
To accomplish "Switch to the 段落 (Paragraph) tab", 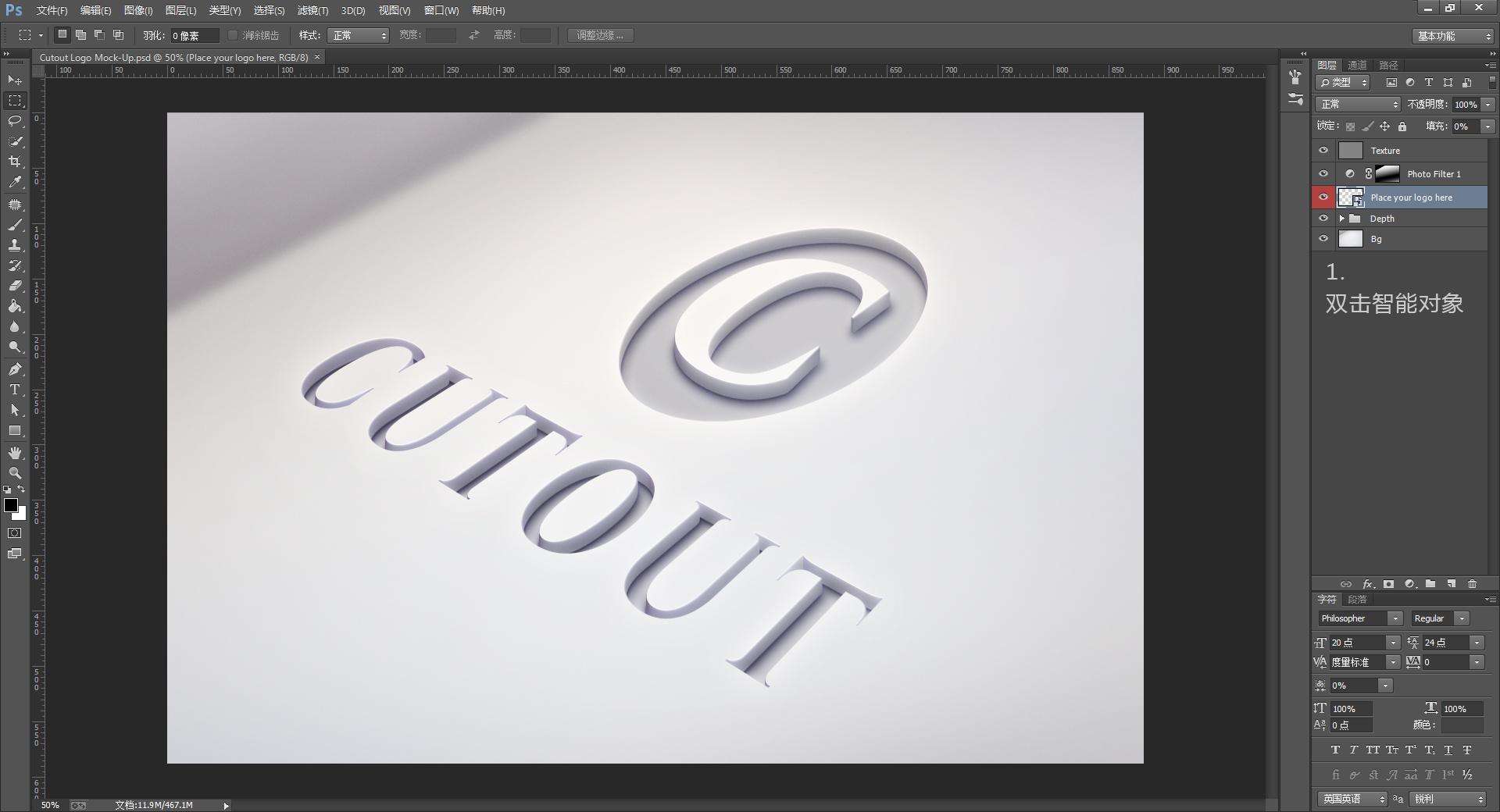I will tap(1357, 600).
